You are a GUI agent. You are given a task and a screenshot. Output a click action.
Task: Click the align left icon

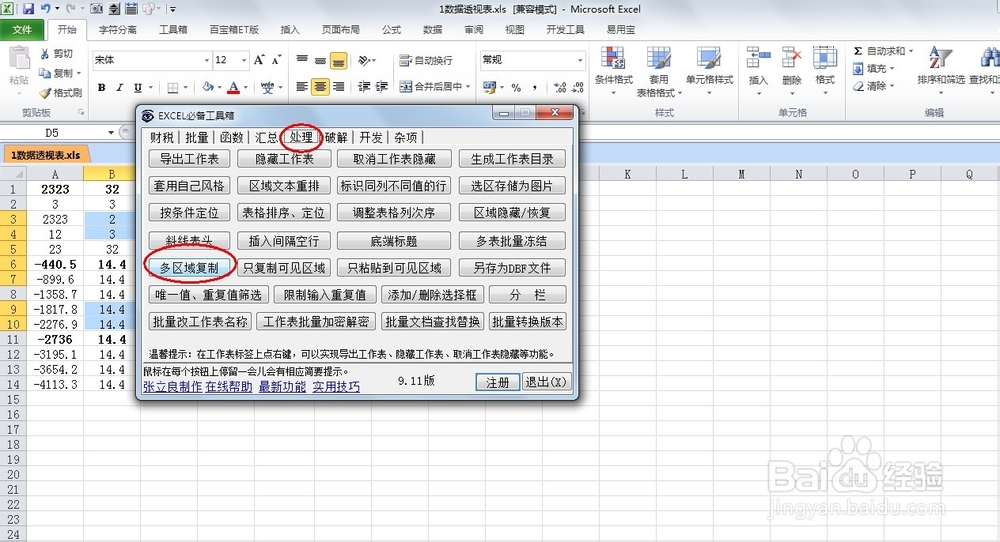tap(302, 87)
